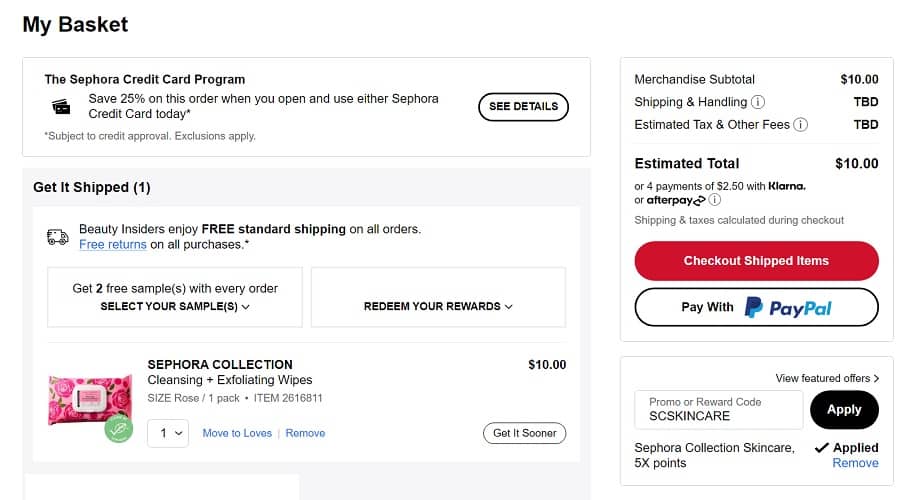Click the Estimated Tax info icon
This screenshot has height=500, width=905.
800,125
